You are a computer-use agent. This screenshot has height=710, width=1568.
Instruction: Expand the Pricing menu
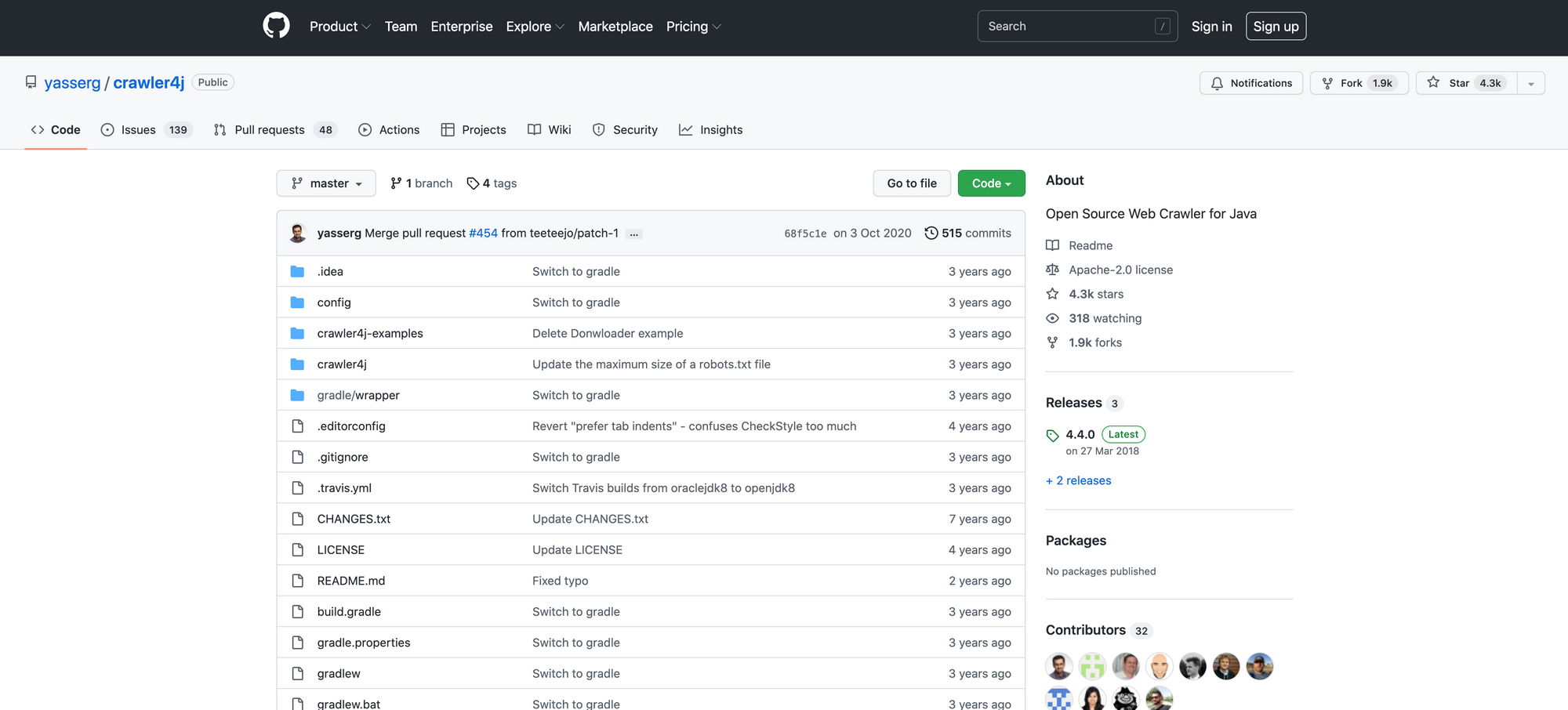point(693,27)
